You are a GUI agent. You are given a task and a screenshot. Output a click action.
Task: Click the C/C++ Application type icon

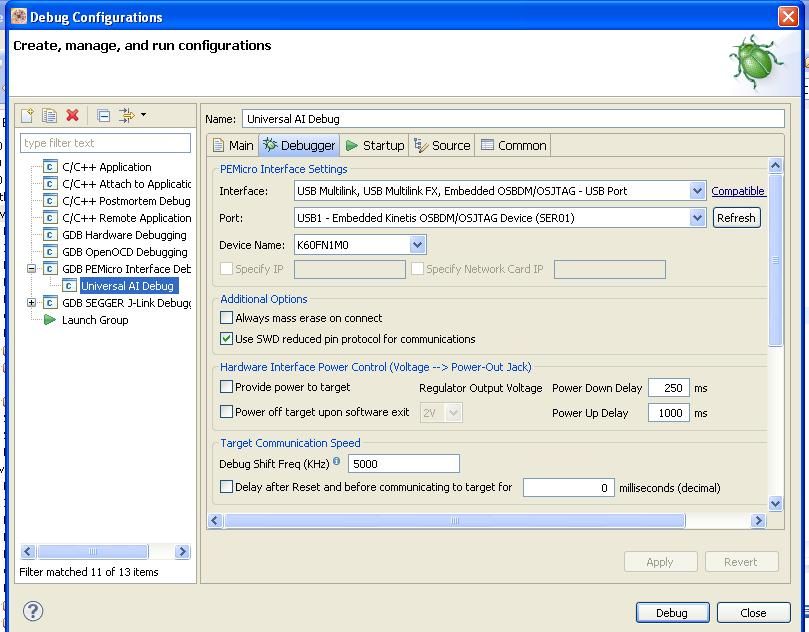(x=50, y=167)
